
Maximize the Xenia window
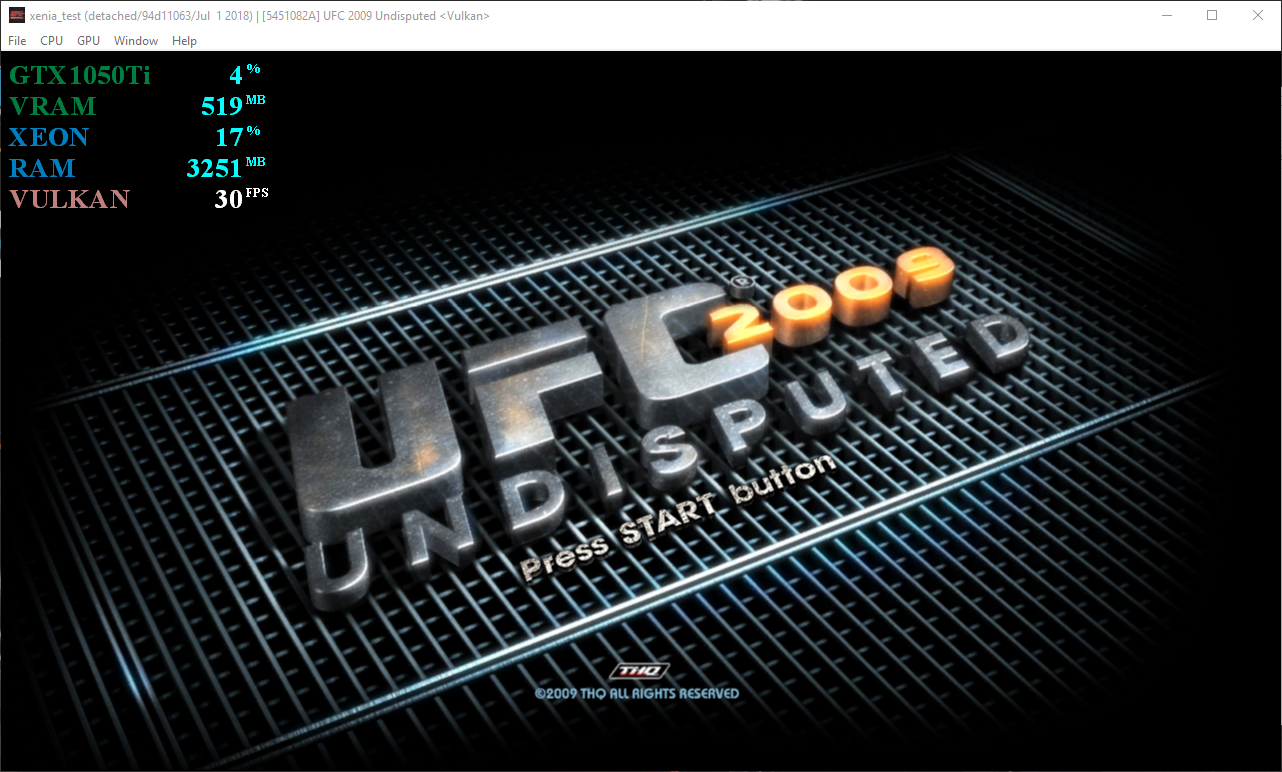(x=1212, y=15)
